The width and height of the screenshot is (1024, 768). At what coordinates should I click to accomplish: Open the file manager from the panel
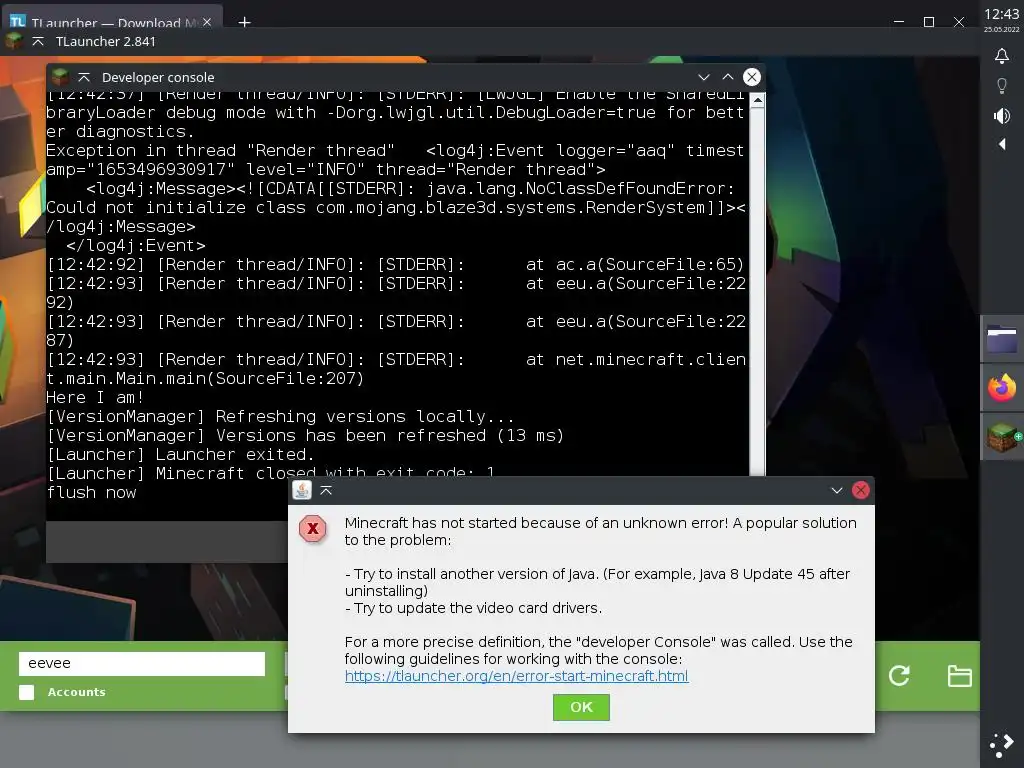(1002, 340)
